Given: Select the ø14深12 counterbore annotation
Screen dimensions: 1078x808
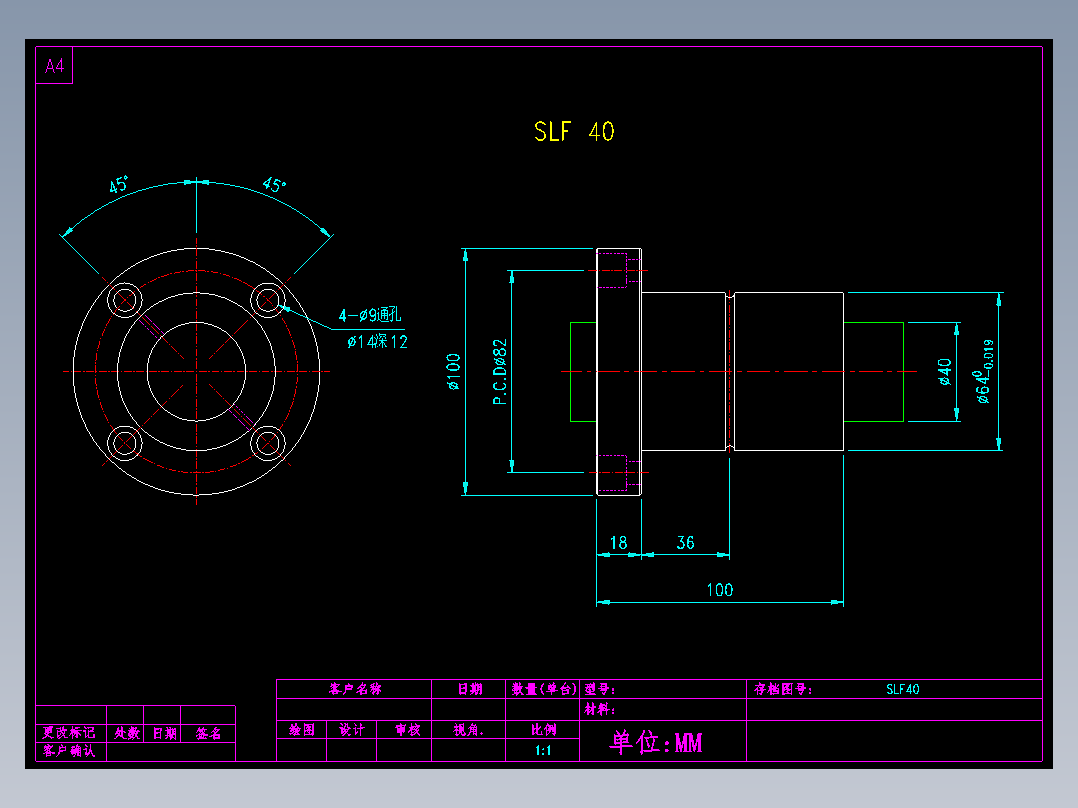Looking at the screenshot, I should click(x=377, y=341).
